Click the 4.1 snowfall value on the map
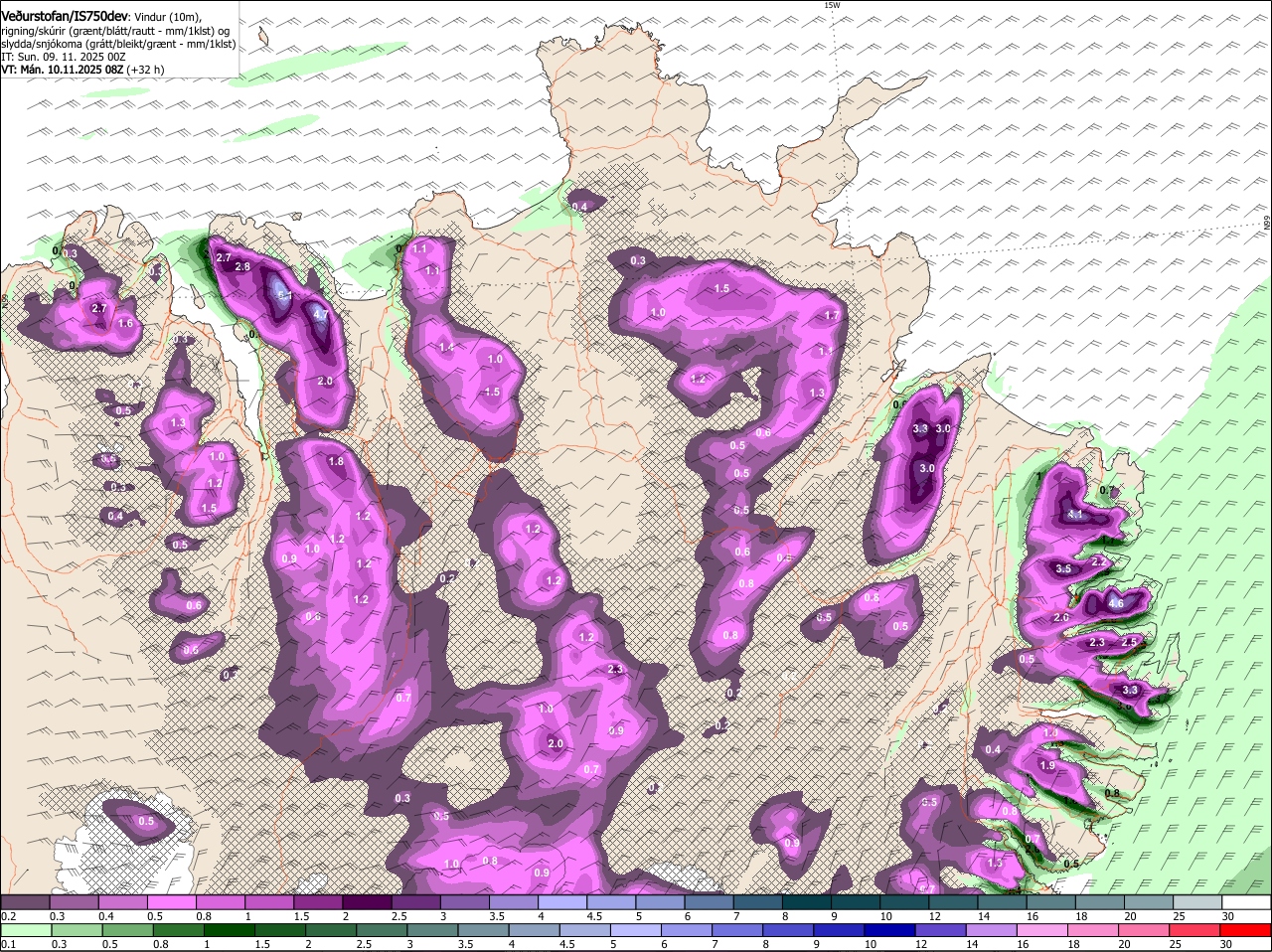The height and width of the screenshot is (952, 1272). click(1074, 515)
